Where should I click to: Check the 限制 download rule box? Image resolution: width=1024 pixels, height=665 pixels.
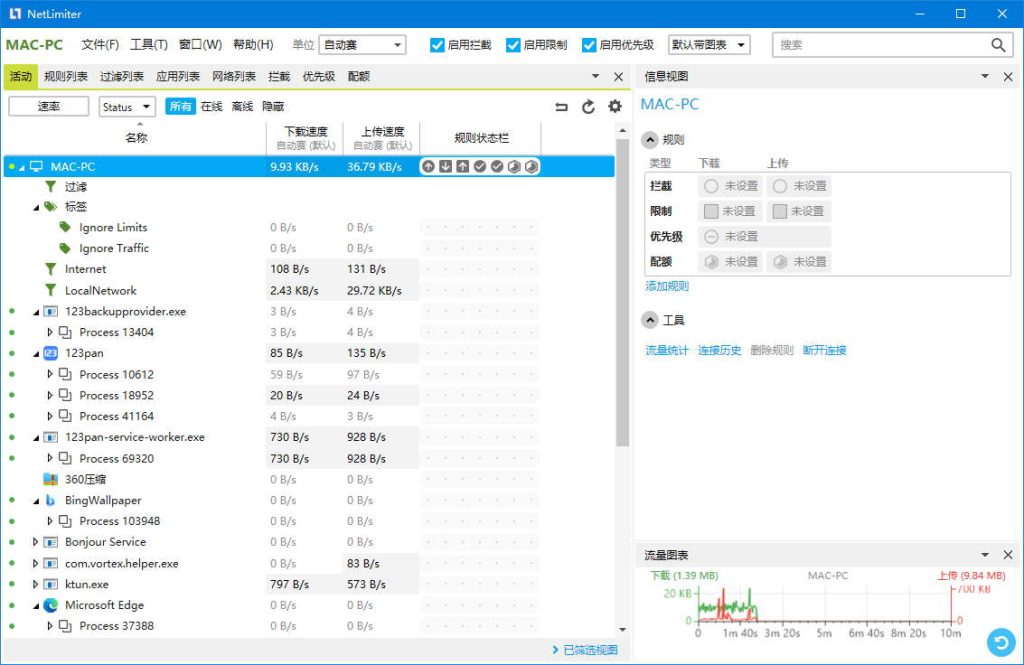[x=711, y=212]
